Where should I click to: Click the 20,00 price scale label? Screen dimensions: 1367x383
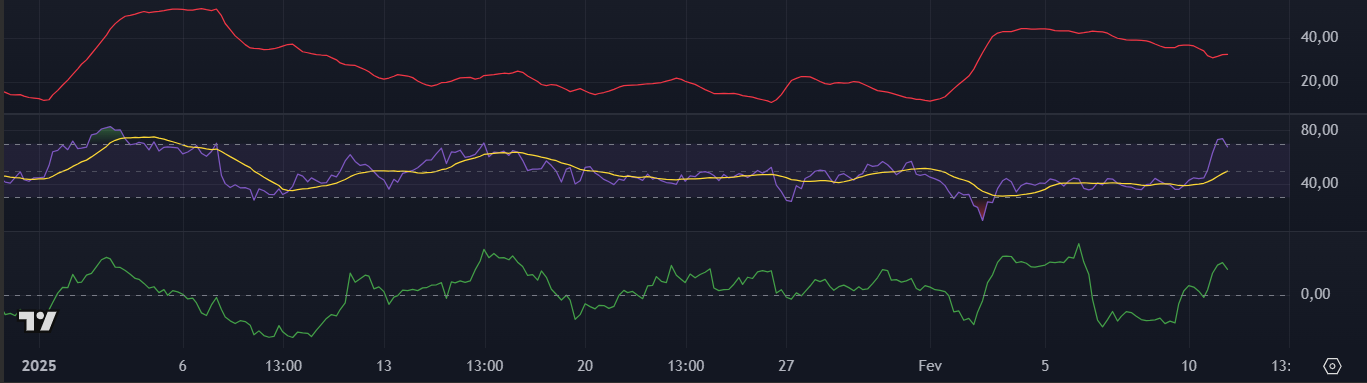pos(1319,81)
